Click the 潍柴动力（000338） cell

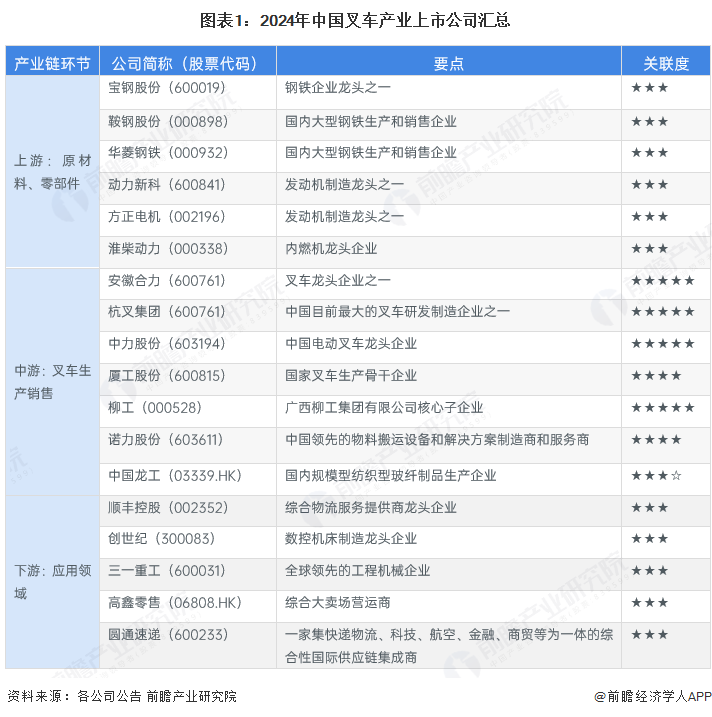[x=188, y=252]
